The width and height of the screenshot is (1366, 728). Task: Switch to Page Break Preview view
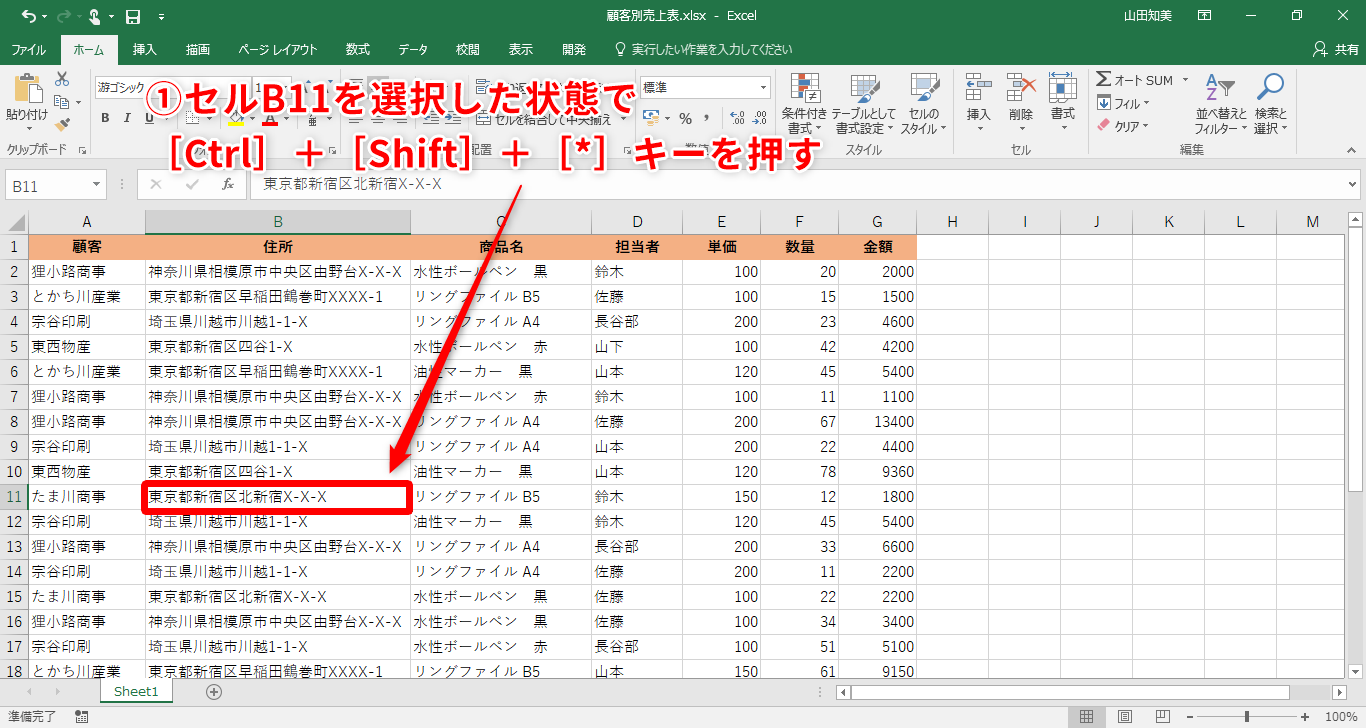tap(1162, 716)
